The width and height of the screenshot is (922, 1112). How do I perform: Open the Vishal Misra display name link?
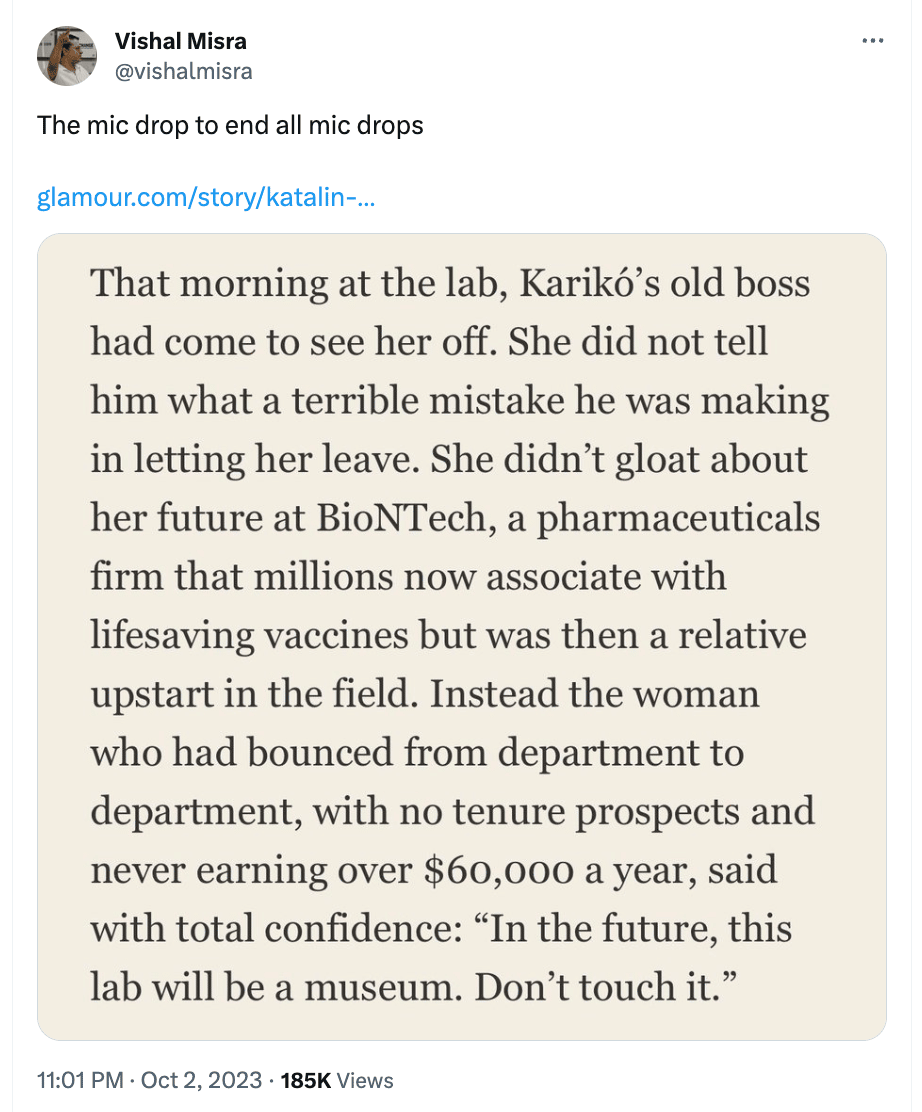[x=181, y=41]
